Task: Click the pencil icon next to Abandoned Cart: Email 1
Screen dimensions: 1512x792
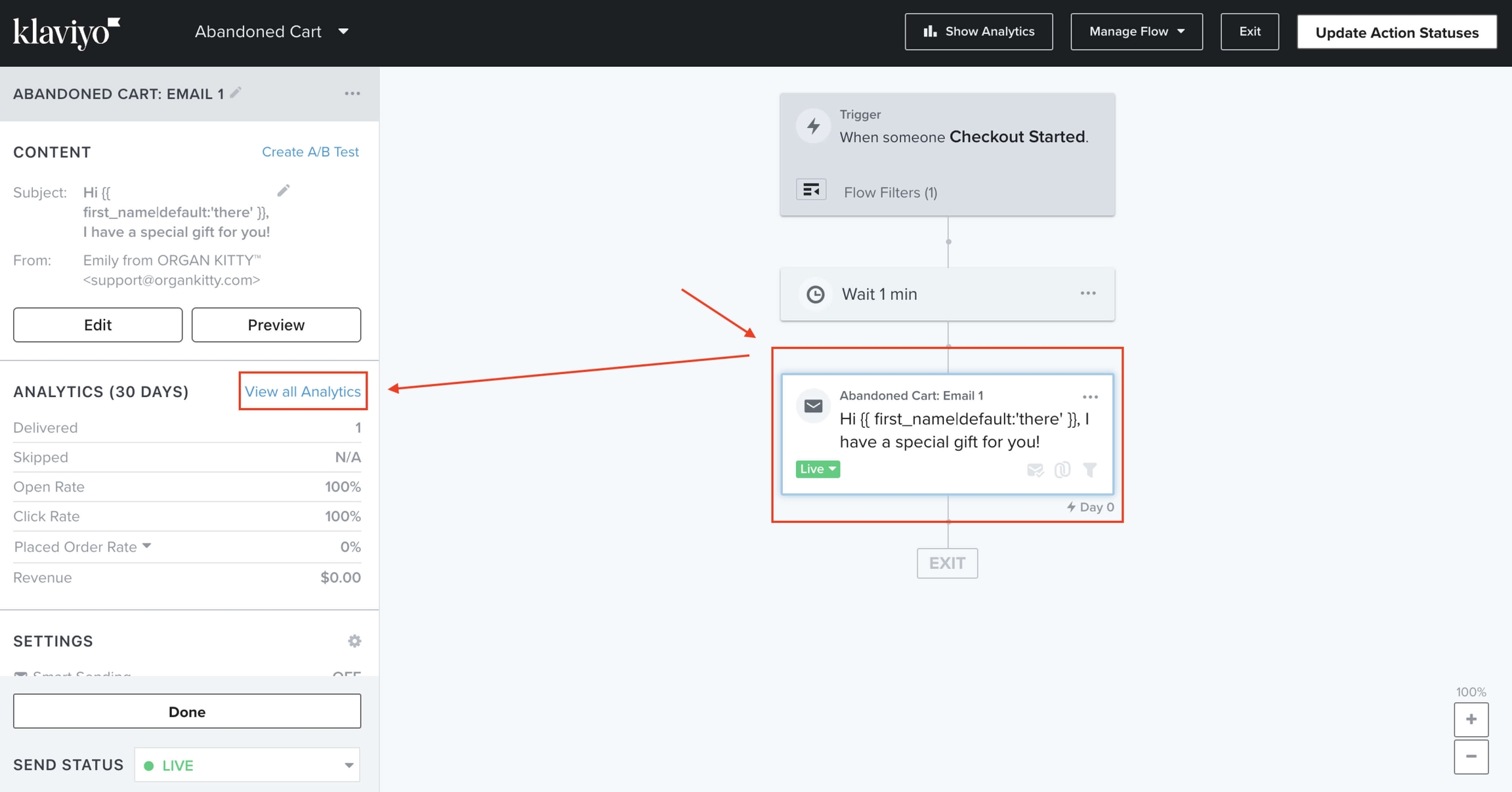Action: (236, 93)
